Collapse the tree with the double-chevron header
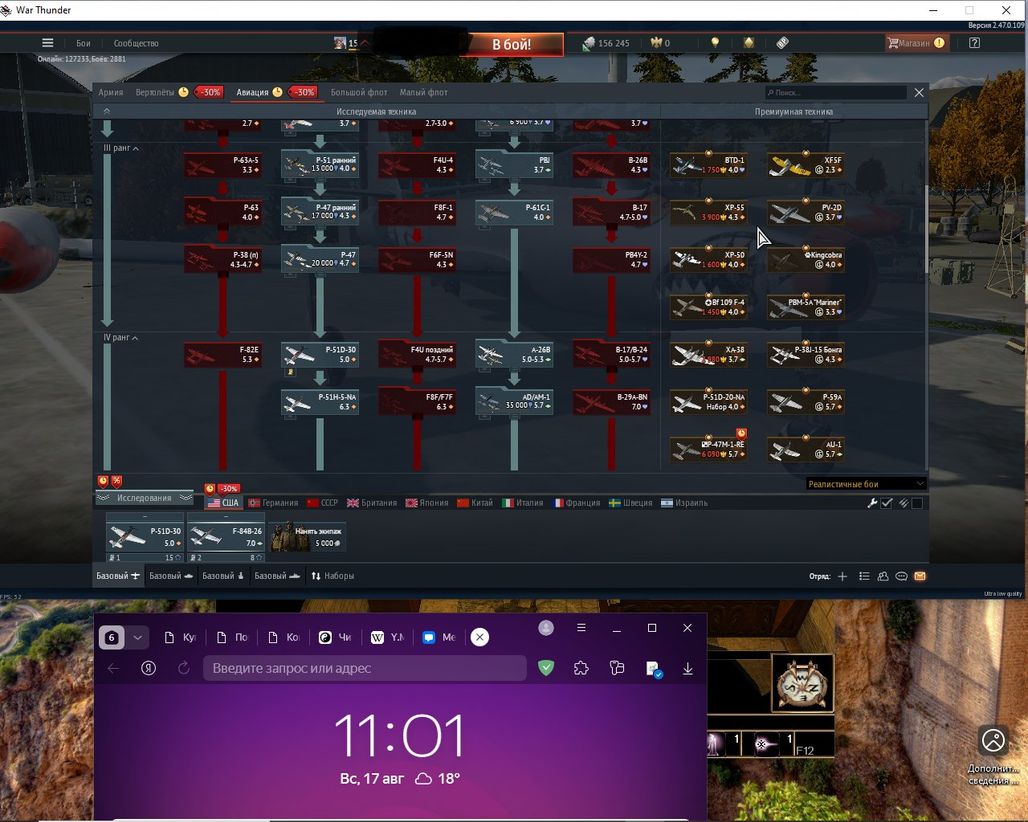The width and height of the screenshot is (1028, 822). [107, 111]
